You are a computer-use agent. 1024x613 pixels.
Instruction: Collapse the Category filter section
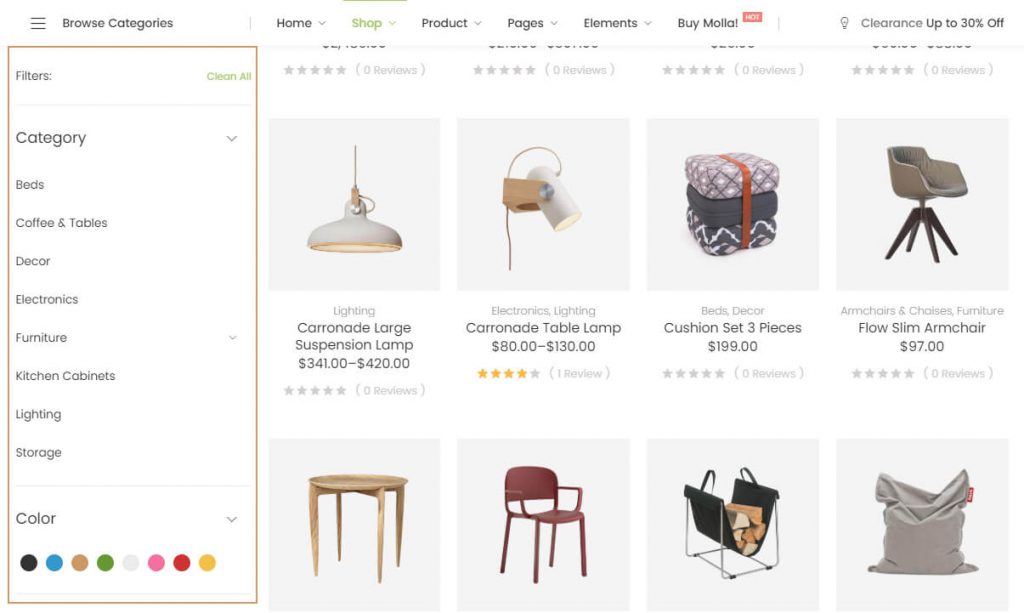(232, 138)
